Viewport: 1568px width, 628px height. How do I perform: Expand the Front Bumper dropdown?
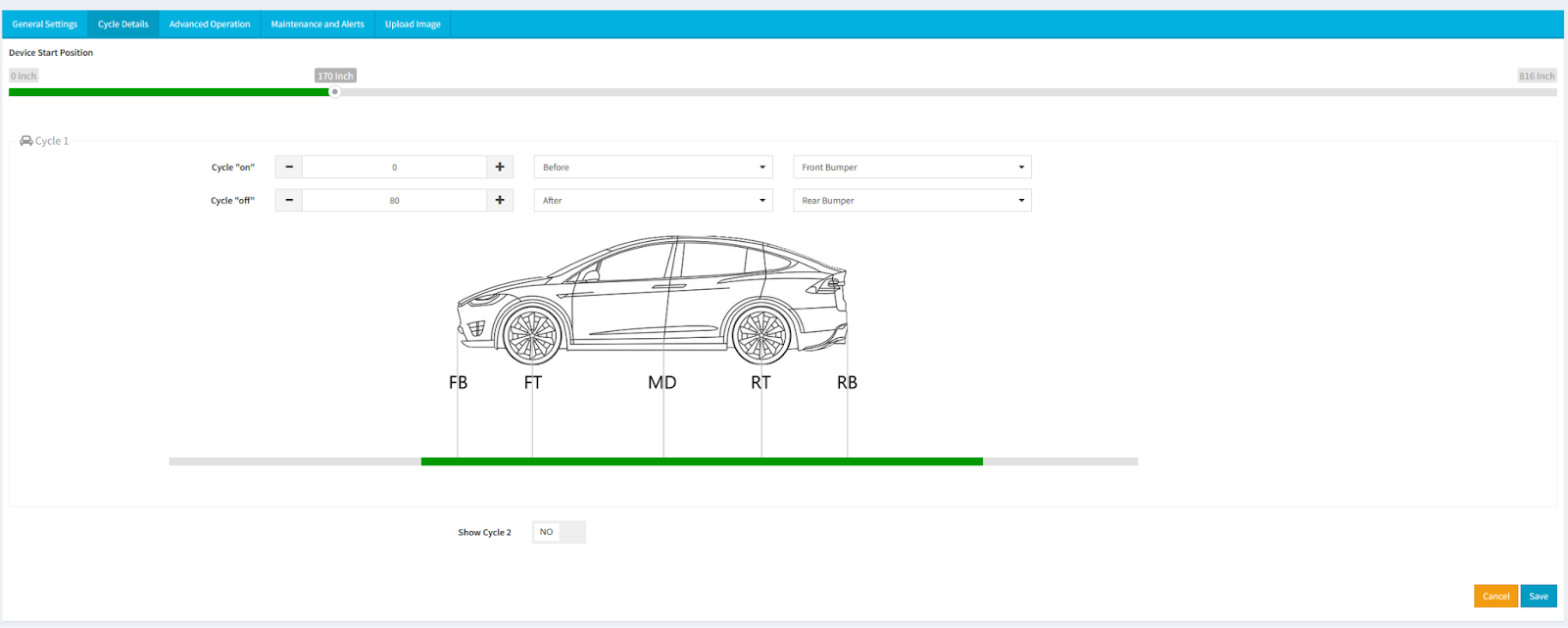click(x=911, y=168)
